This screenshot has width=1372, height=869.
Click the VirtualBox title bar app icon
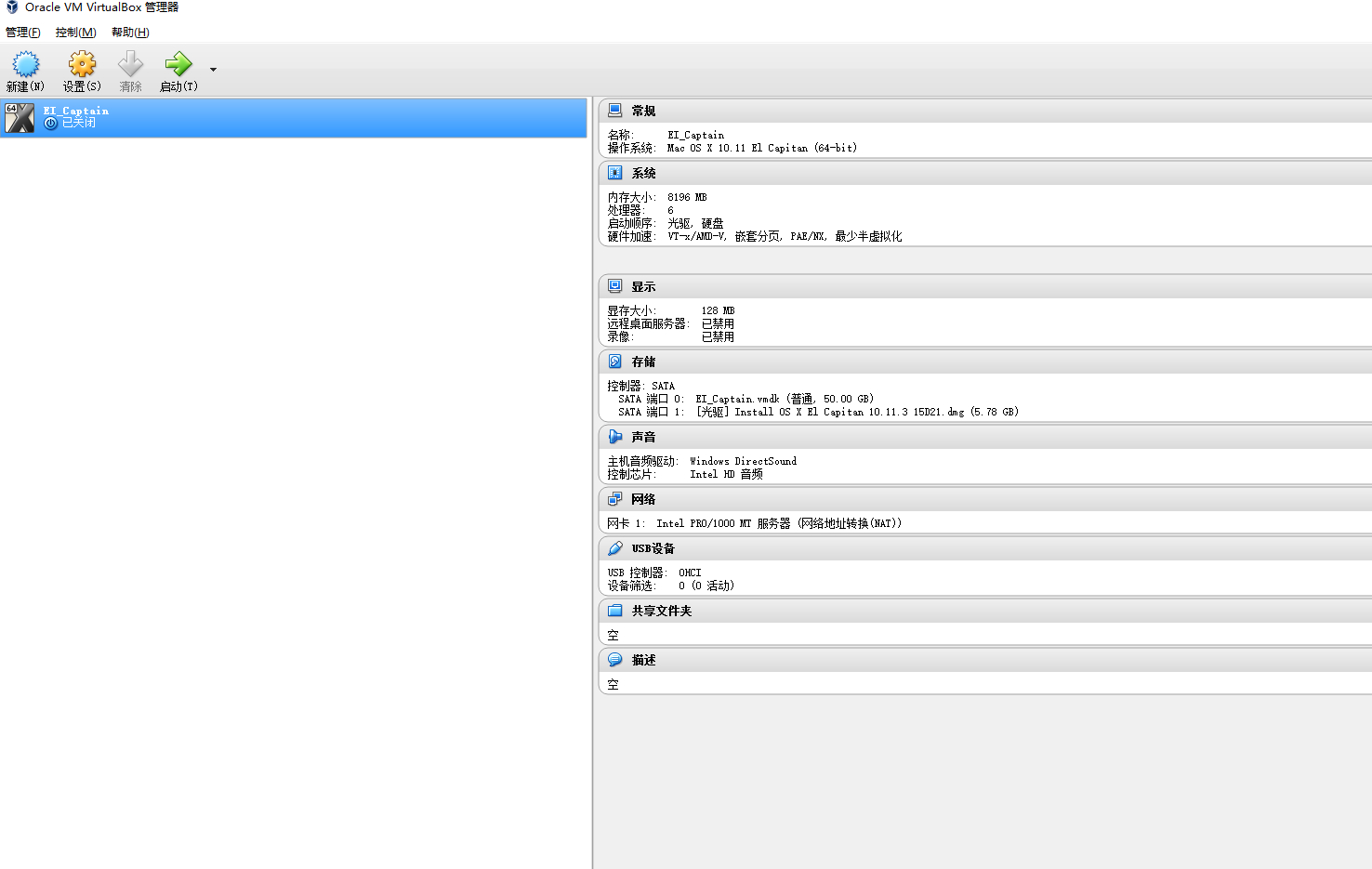pos(12,7)
